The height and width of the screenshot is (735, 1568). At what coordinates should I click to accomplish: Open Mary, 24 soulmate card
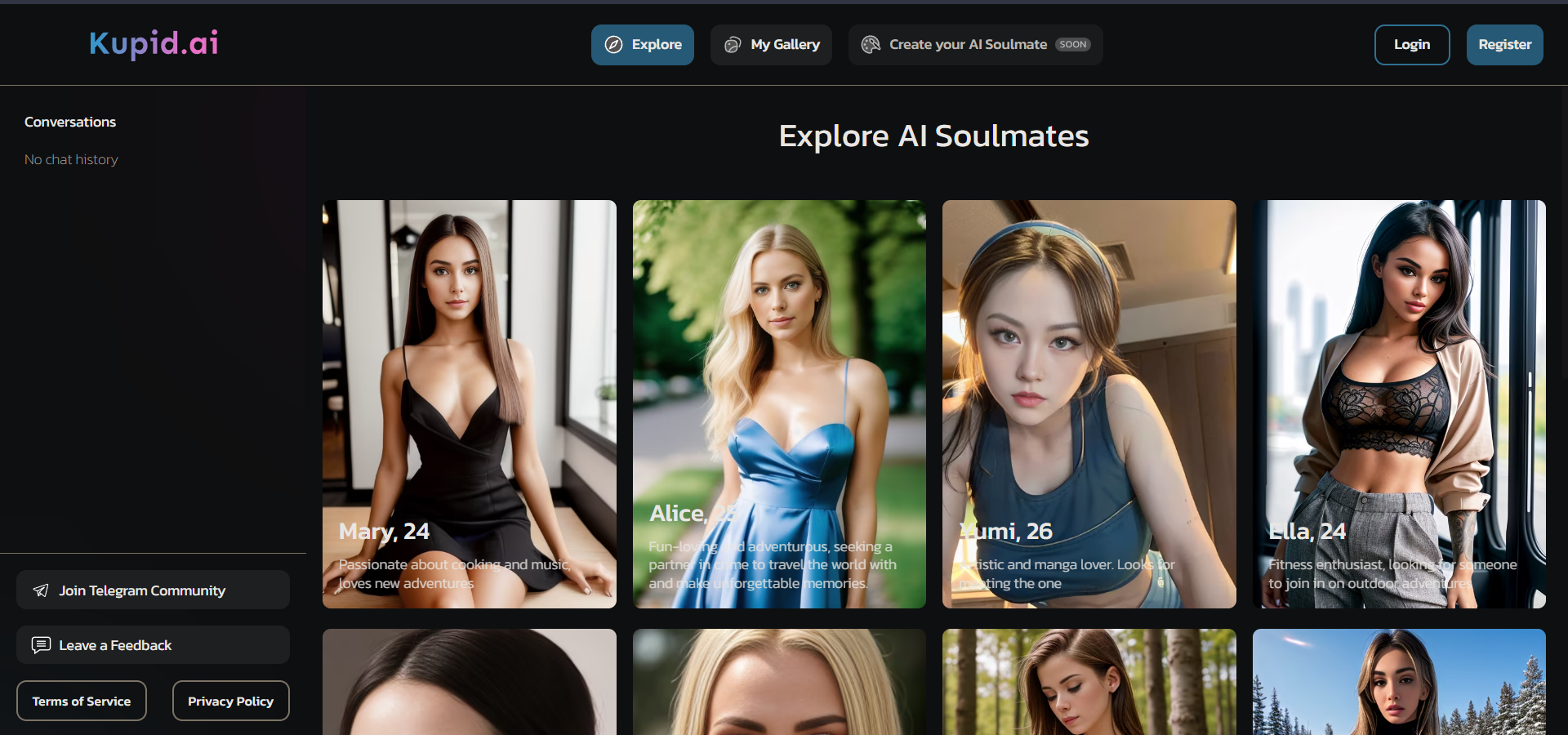[470, 403]
